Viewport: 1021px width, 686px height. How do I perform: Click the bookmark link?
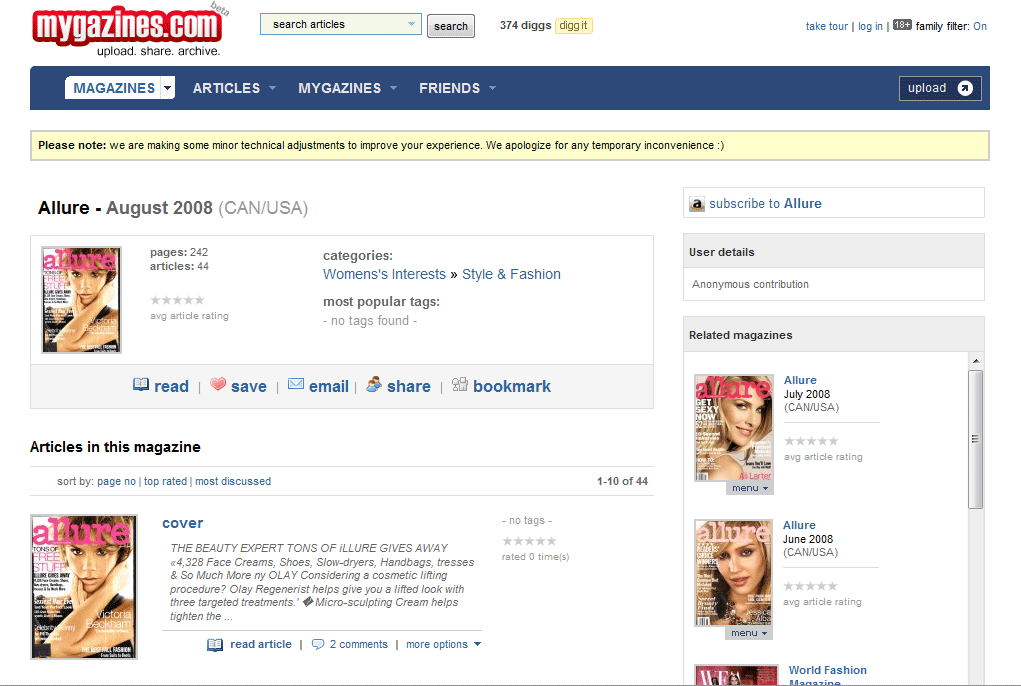[x=512, y=386]
